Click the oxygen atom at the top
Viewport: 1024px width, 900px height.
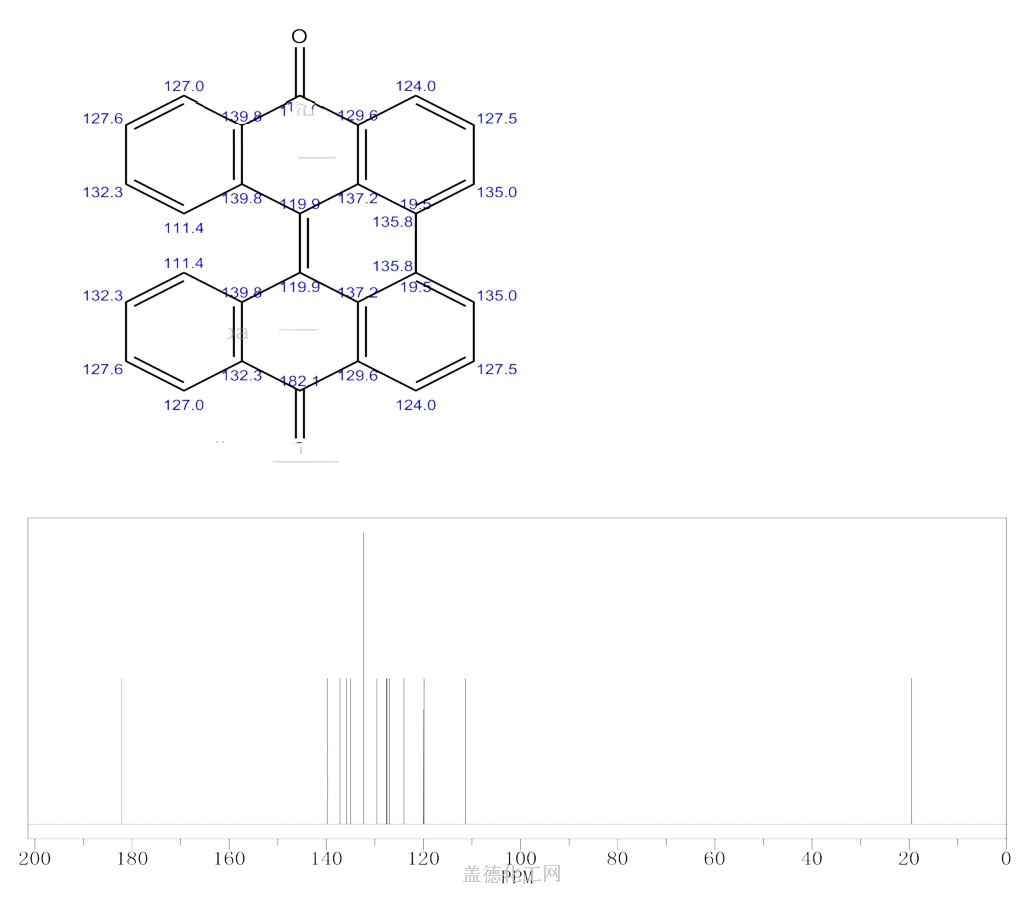click(x=299, y=37)
